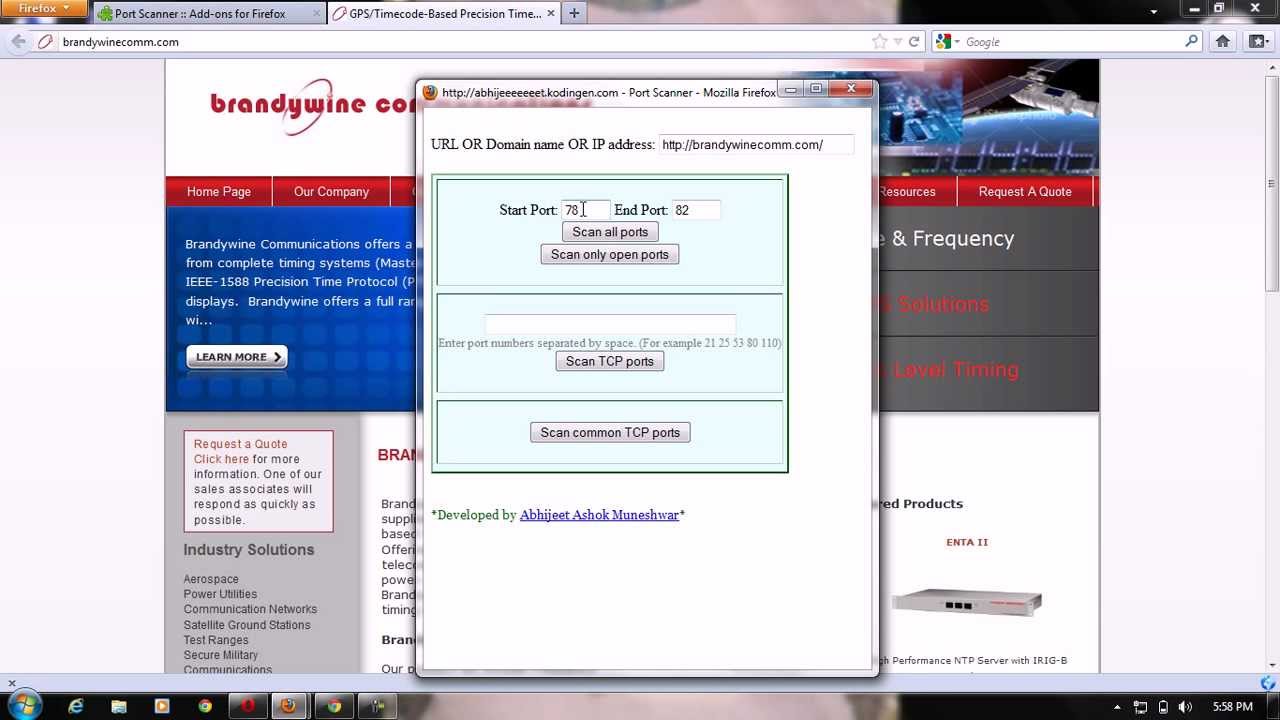Image resolution: width=1280 pixels, height=720 pixels.
Task: Close the GPS/Timecode tab
Action: [550, 14]
